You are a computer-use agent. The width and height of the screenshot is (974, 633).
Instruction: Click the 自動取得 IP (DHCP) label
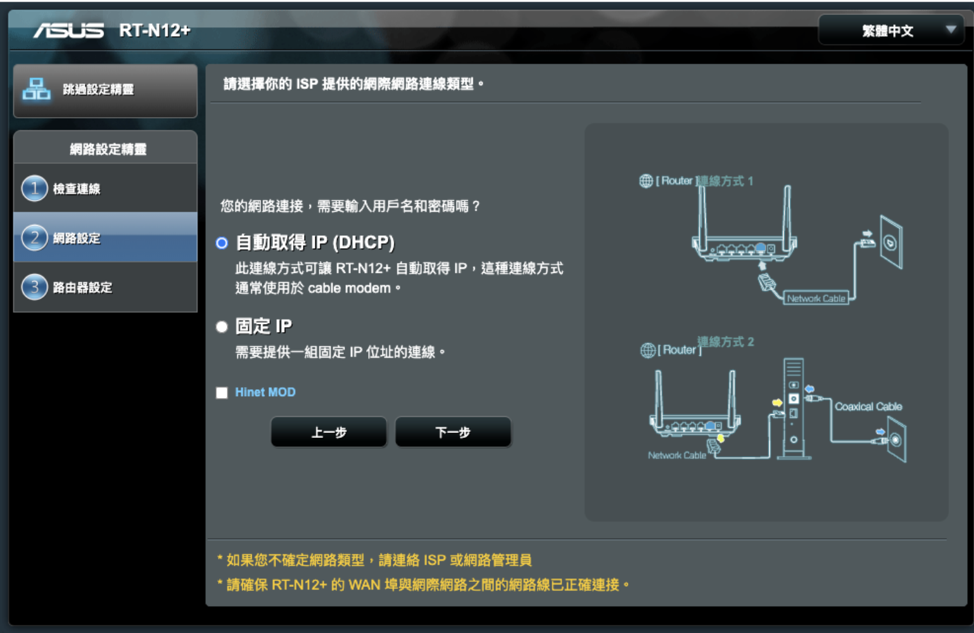pyautogui.click(x=315, y=242)
